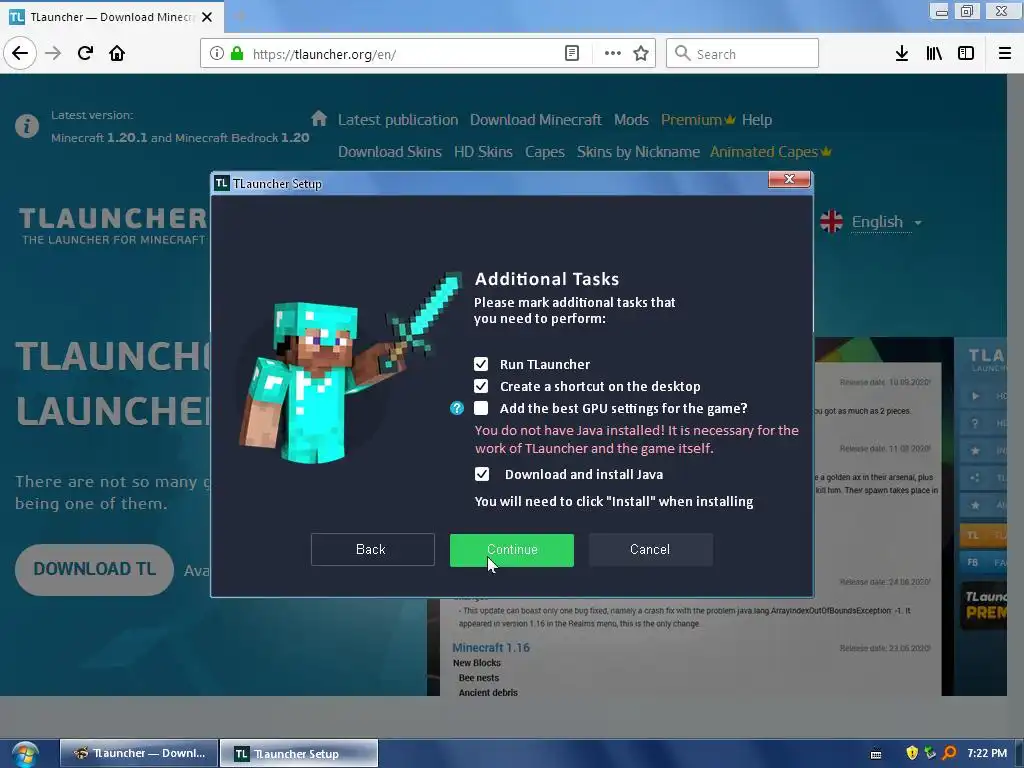Click the green padlock security icon
Image resolution: width=1024 pixels, height=768 pixels.
click(x=237, y=54)
